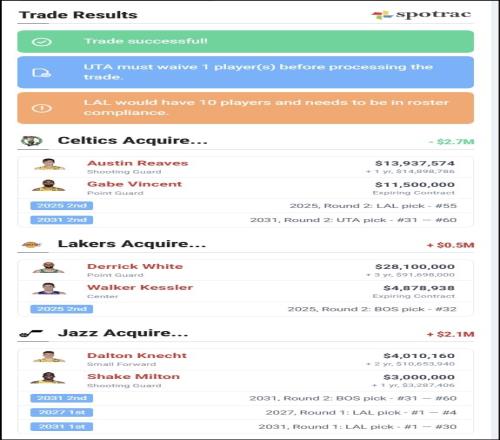Open Austin Reaves player link
This screenshot has height=440, width=500.
(x=138, y=163)
